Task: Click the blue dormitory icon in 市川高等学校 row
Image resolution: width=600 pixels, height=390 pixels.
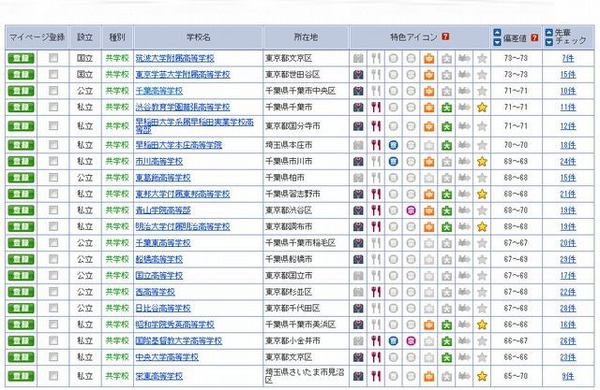Action: click(393, 162)
